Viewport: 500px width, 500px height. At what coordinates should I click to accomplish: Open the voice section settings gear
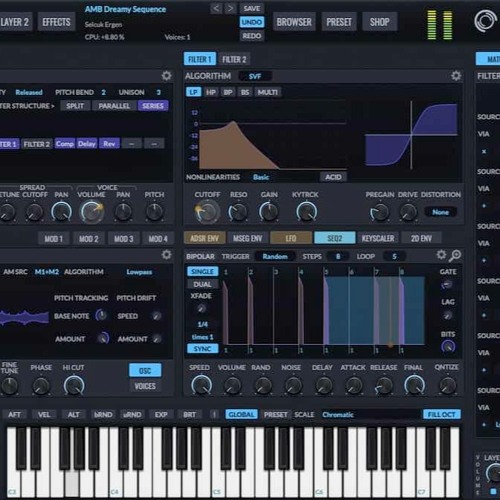(166, 76)
